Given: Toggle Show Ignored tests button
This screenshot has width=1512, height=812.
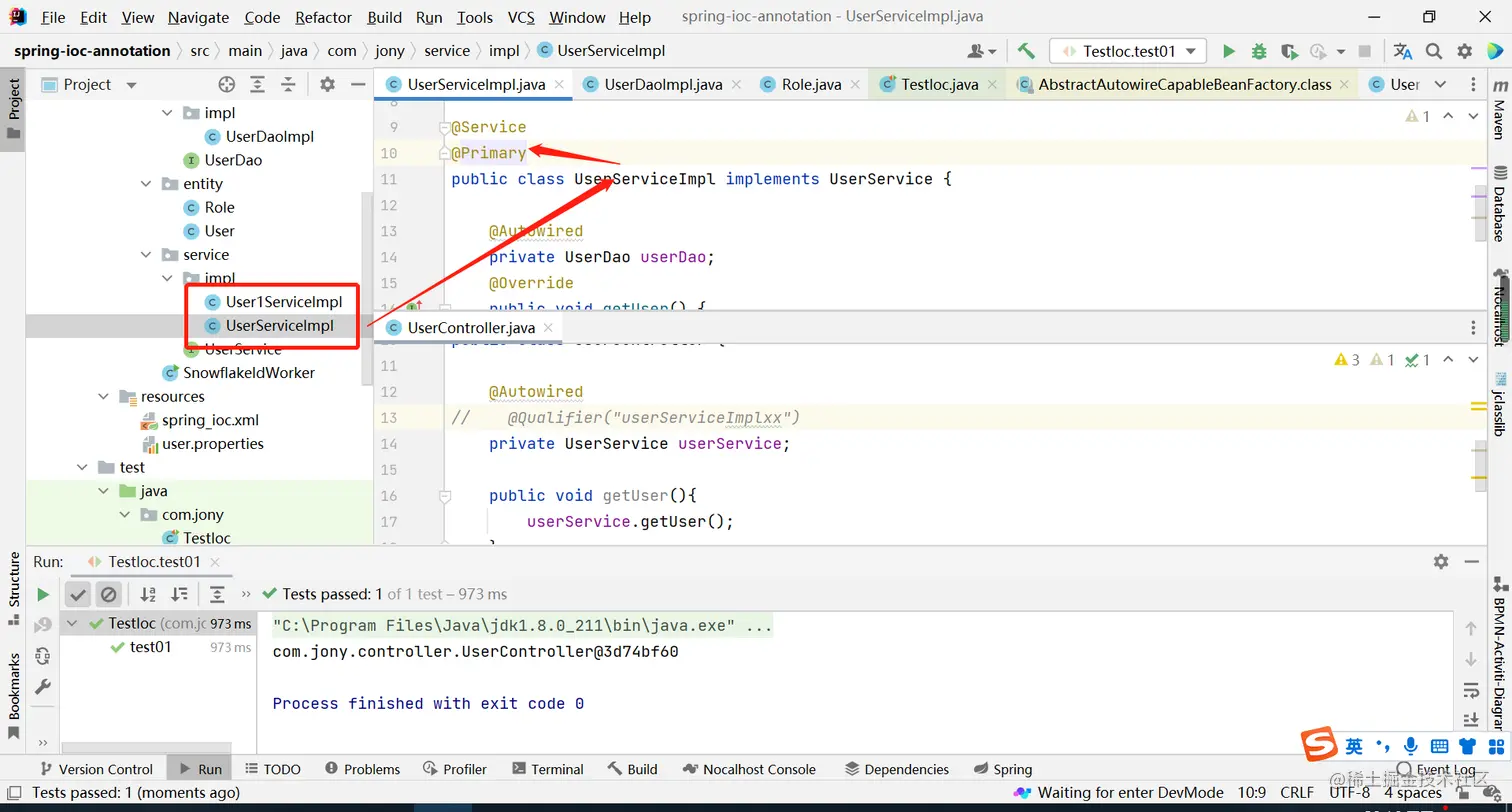Looking at the screenshot, I should [x=109, y=595].
